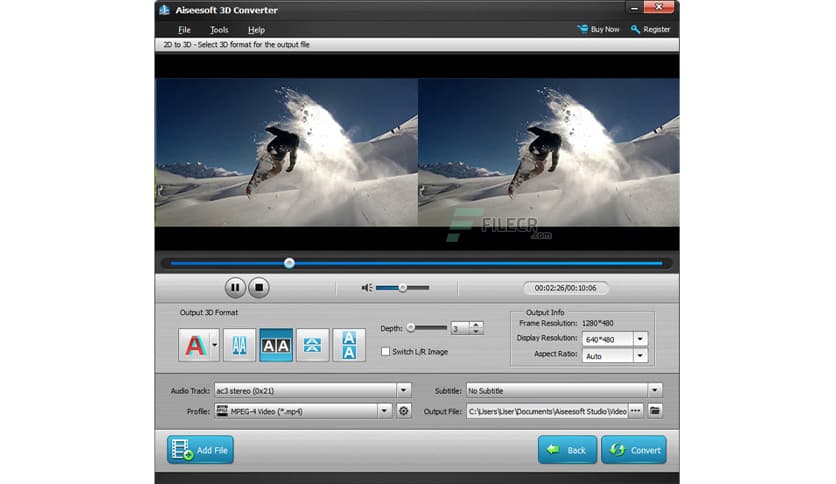836x484 pixels.
Task: Open the Audio Track dropdown
Action: (404, 390)
